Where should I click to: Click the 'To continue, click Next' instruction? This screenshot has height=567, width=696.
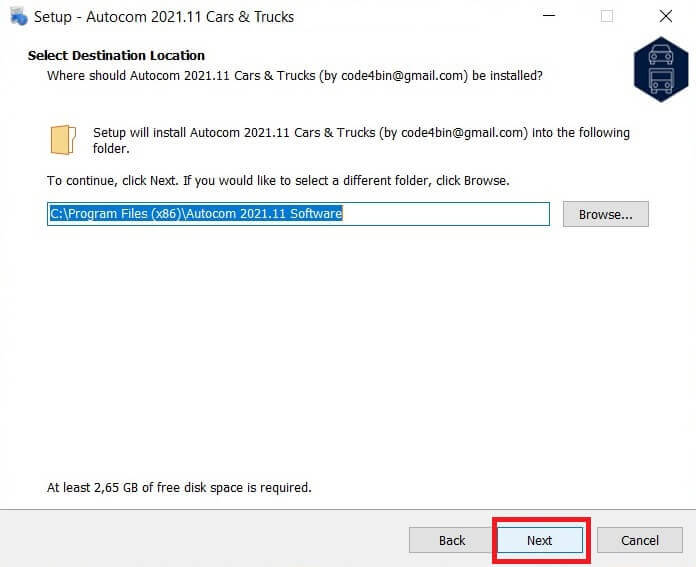click(278, 181)
